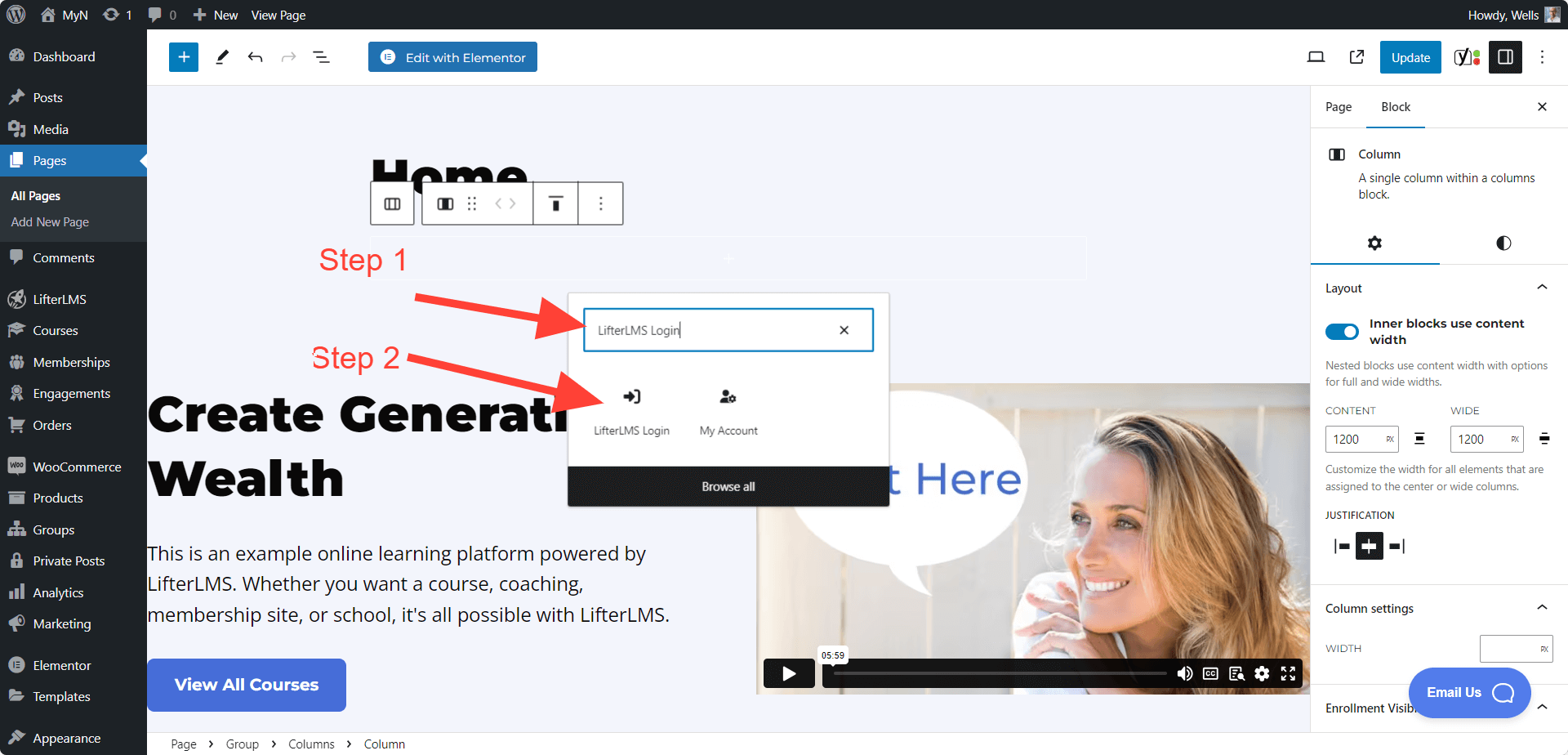The height and width of the screenshot is (755, 1568).
Task: Select justify items left option
Action: point(1342,546)
